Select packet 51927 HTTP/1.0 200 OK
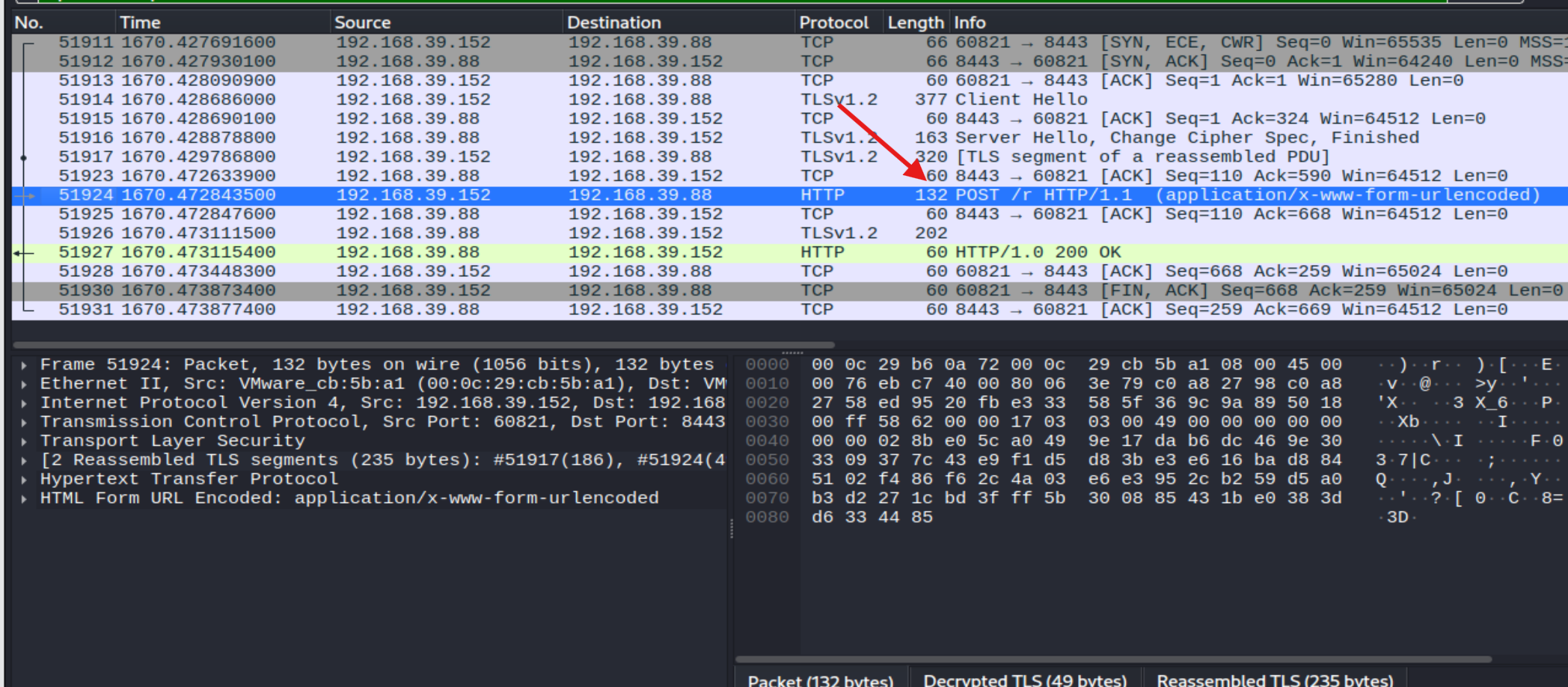Screen dimensions: 1568x687 [x=789, y=252]
